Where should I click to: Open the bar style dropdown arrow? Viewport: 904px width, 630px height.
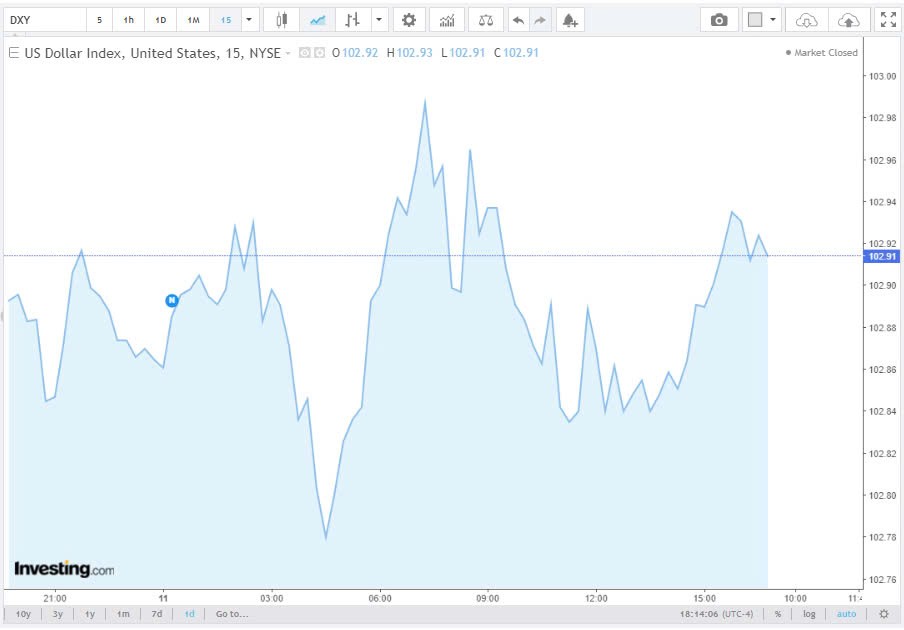coord(378,20)
